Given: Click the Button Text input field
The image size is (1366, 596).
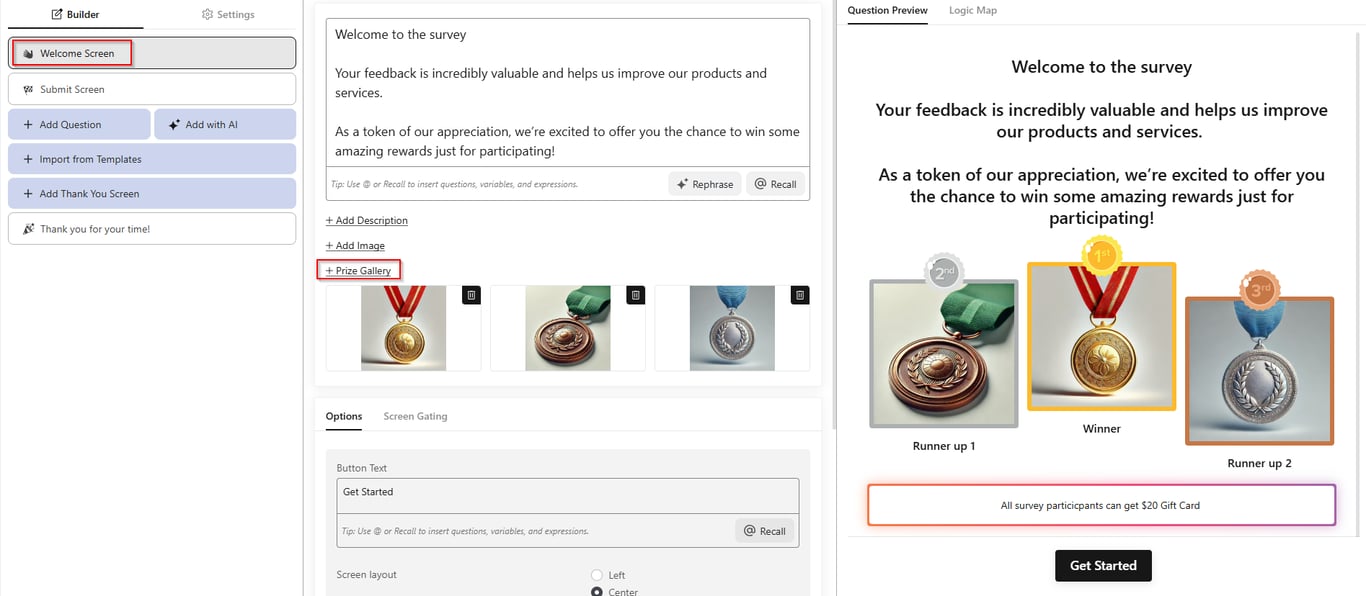Looking at the screenshot, I should click(x=567, y=495).
